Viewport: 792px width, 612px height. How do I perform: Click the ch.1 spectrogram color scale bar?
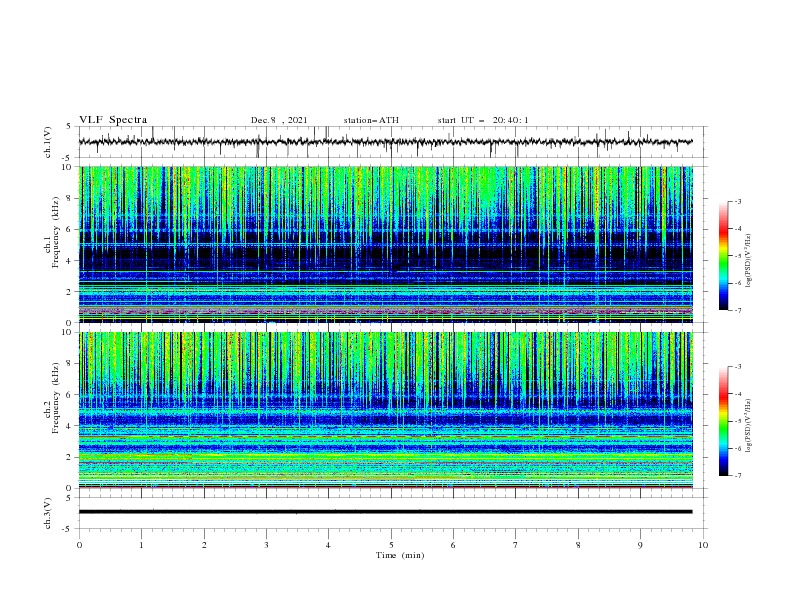pyautogui.click(x=724, y=256)
